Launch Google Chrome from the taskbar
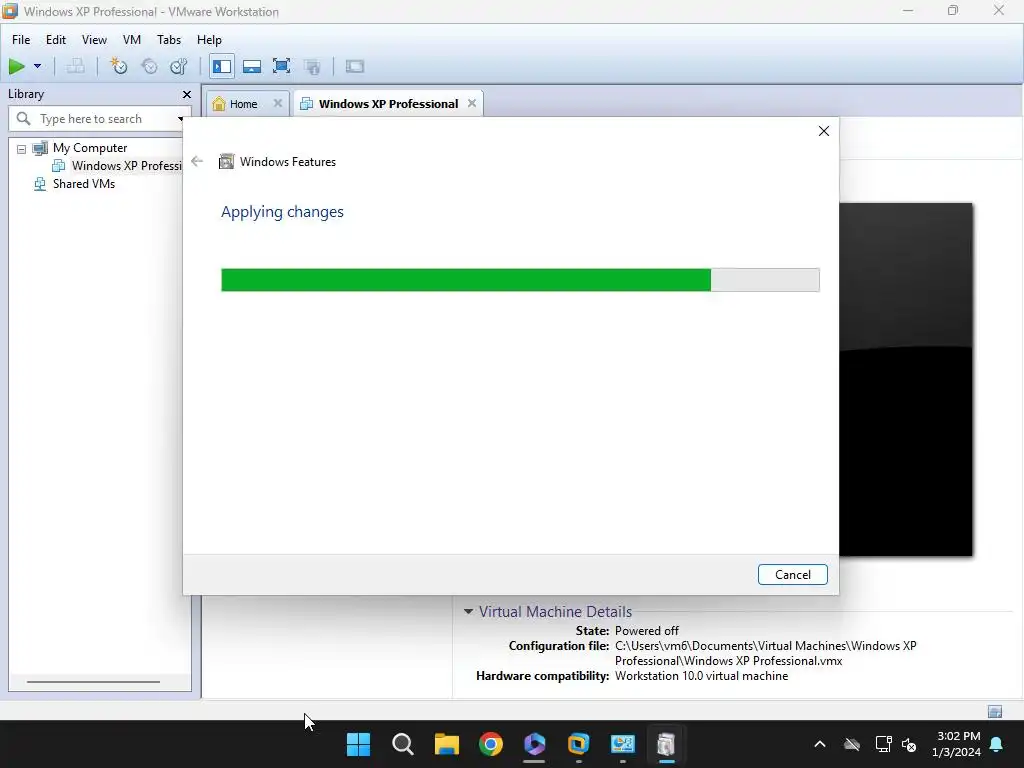 pyautogui.click(x=490, y=744)
